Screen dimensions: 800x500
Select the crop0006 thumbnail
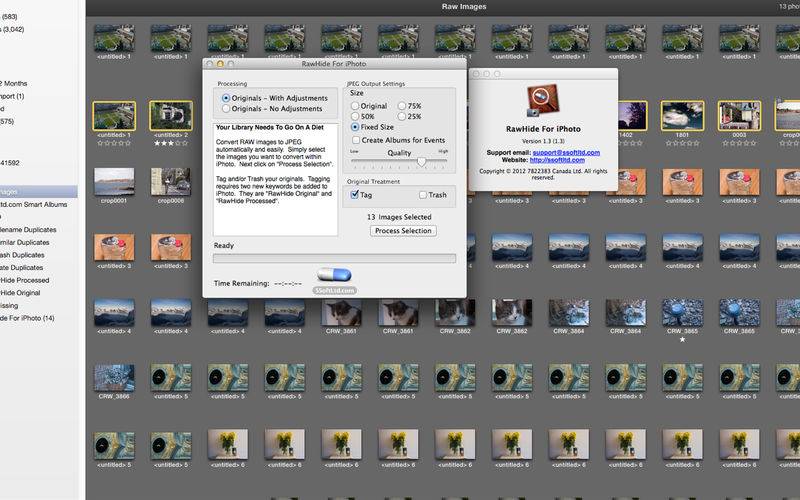171,181
